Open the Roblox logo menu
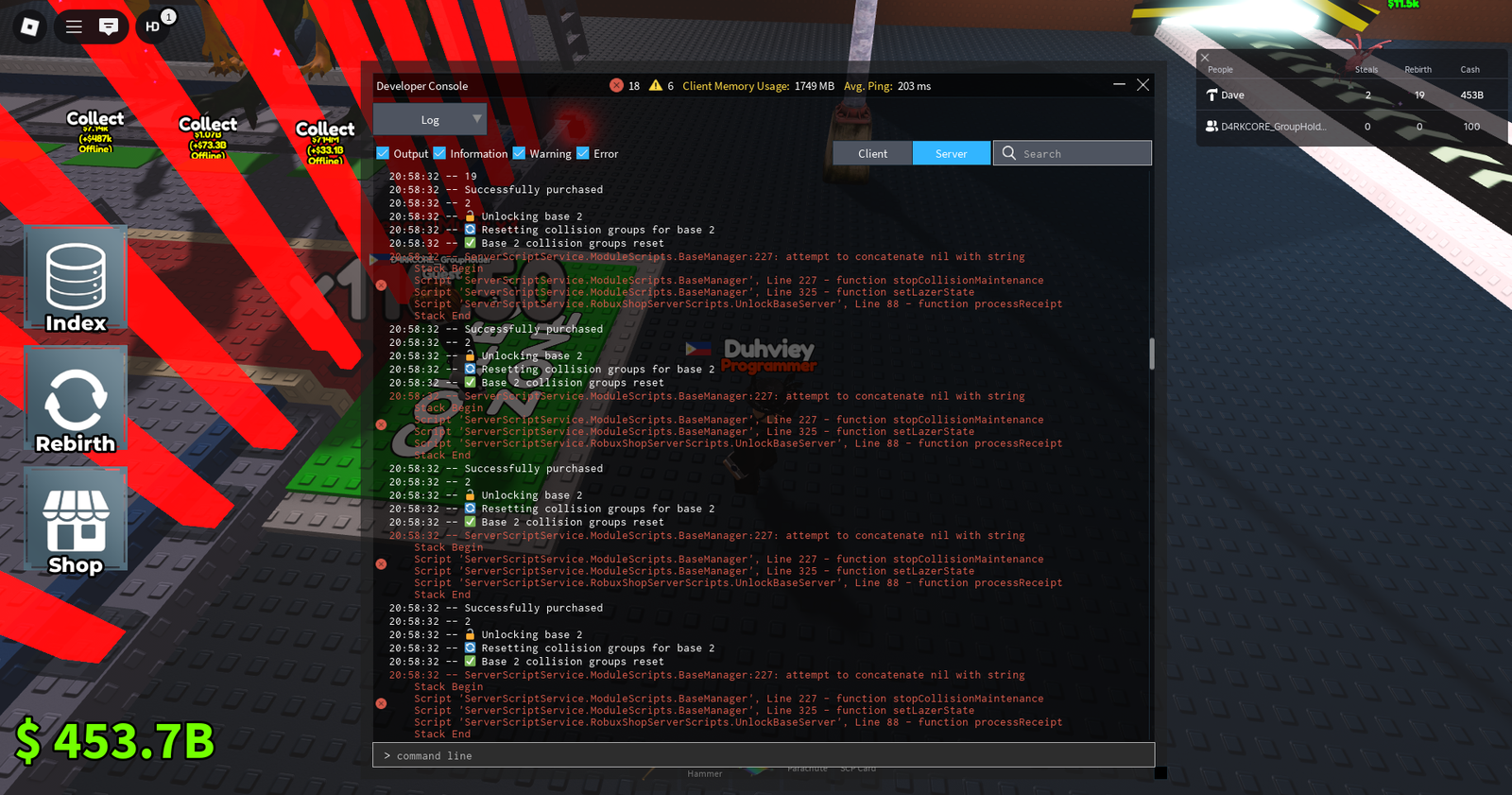The image size is (1512, 795). pos(29,26)
